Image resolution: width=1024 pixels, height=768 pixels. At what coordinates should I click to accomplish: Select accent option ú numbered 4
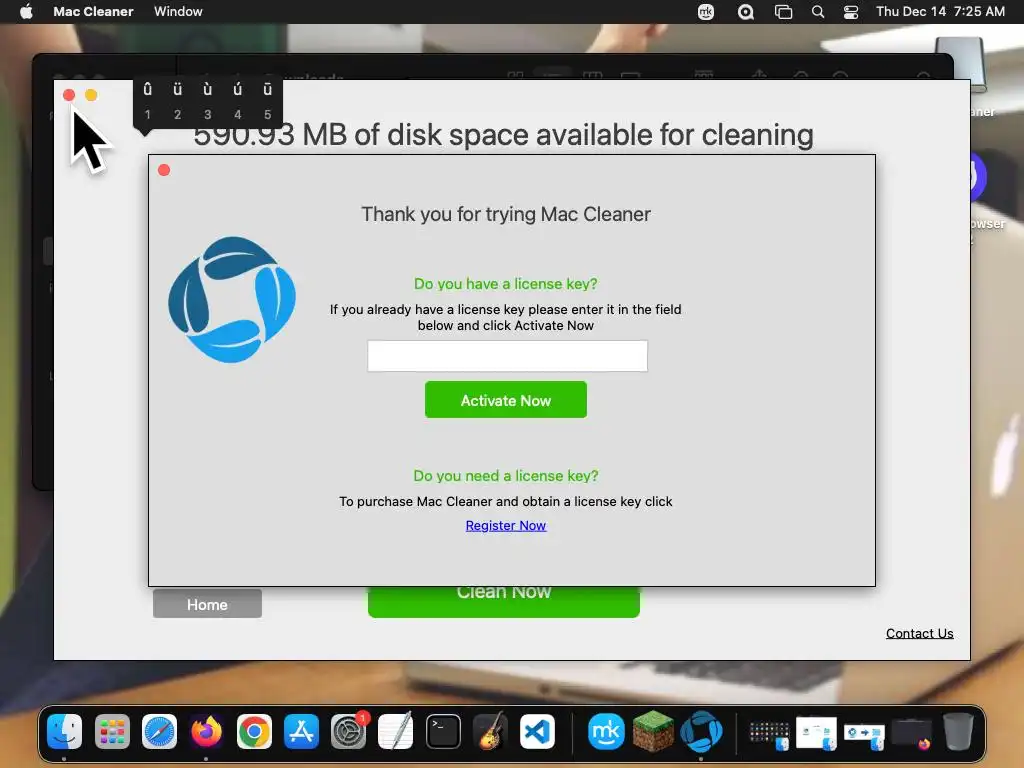point(238,101)
